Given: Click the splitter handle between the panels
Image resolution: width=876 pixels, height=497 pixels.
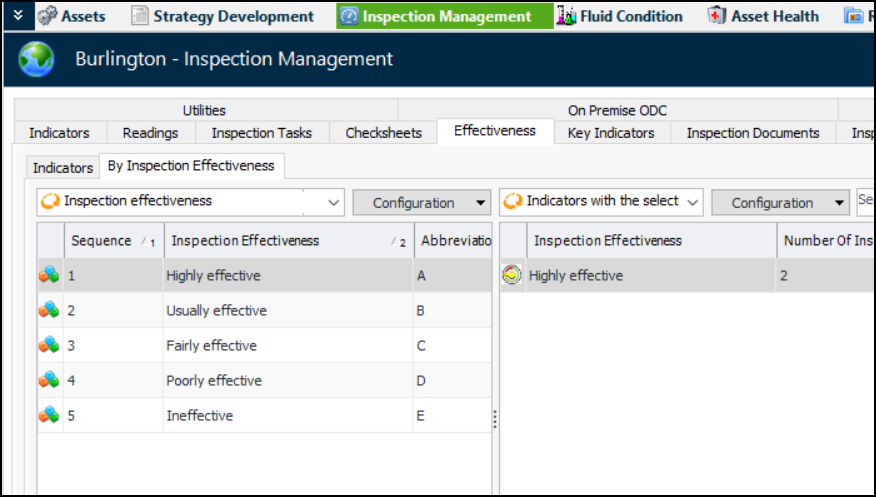Looking at the screenshot, I should tap(494, 421).
